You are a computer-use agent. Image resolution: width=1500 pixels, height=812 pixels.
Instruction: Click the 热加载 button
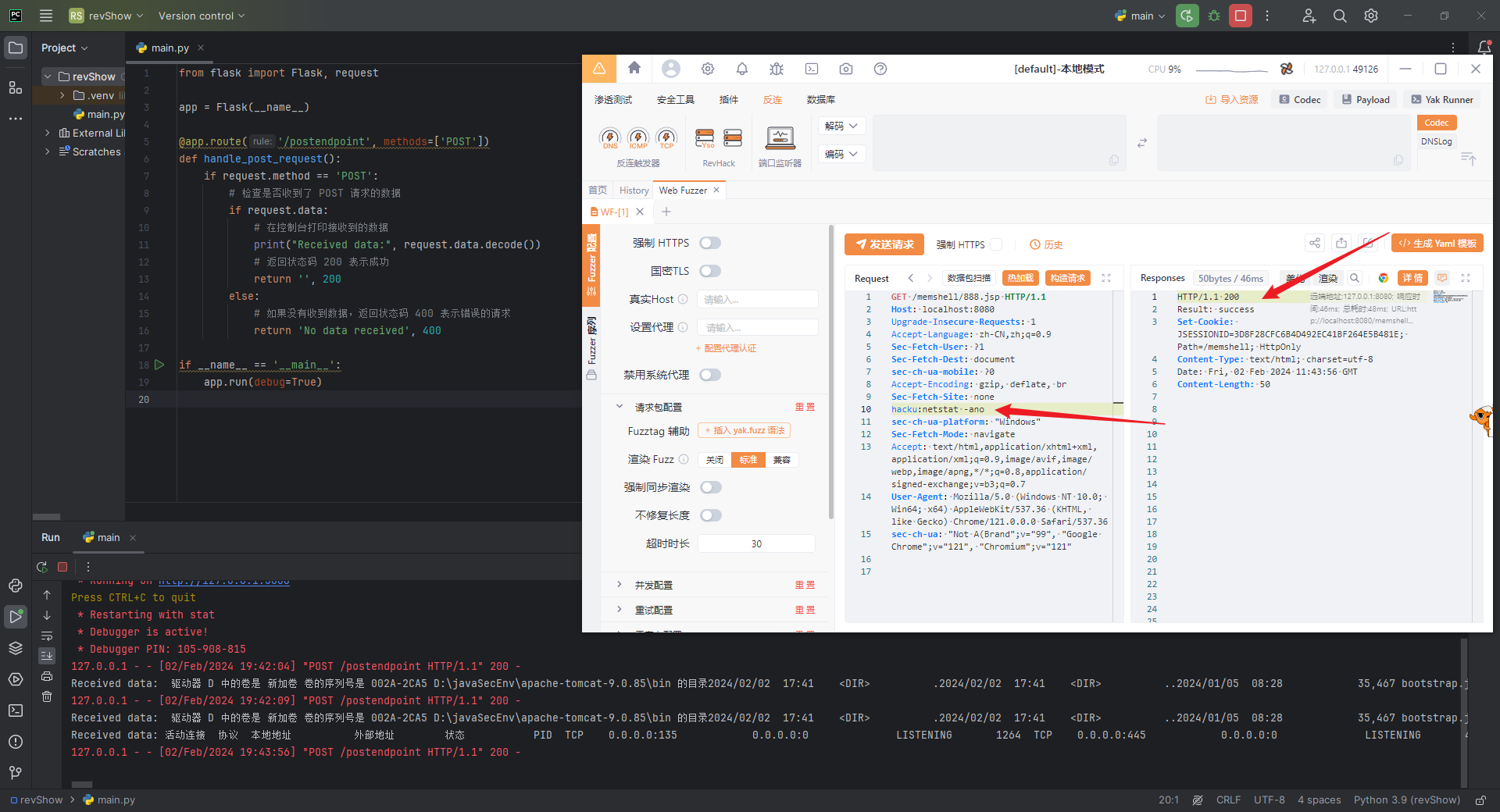[1020, 278]
